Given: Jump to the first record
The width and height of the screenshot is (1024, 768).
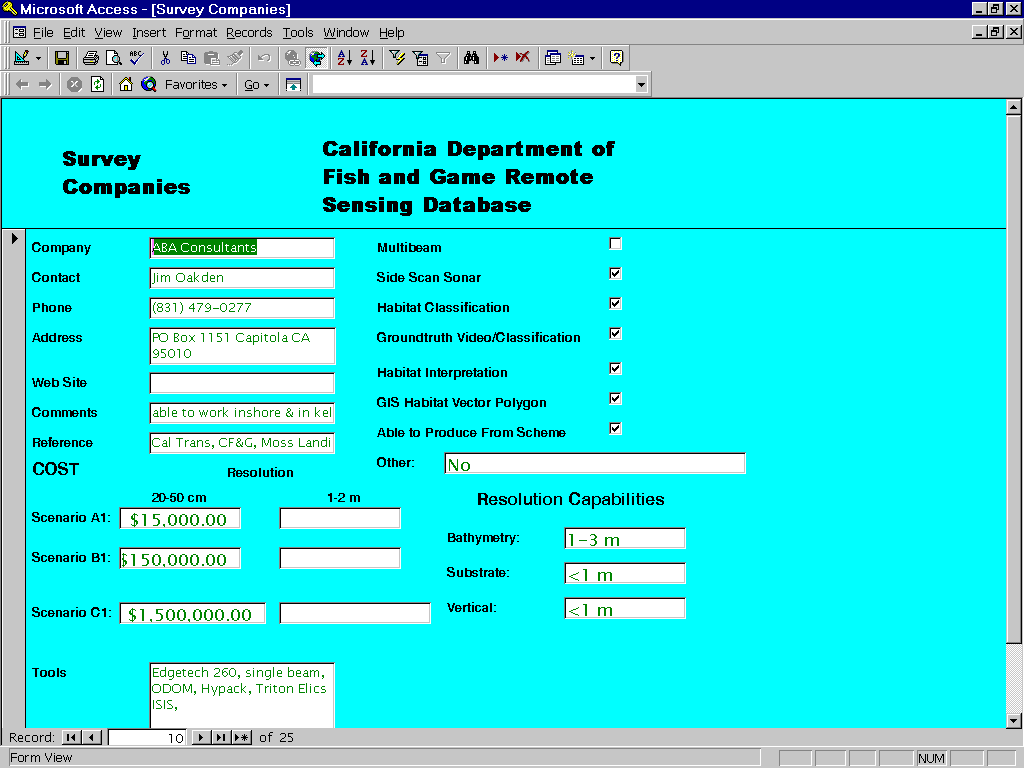Looking at the screenshot, I should click(x=71, y=738).
